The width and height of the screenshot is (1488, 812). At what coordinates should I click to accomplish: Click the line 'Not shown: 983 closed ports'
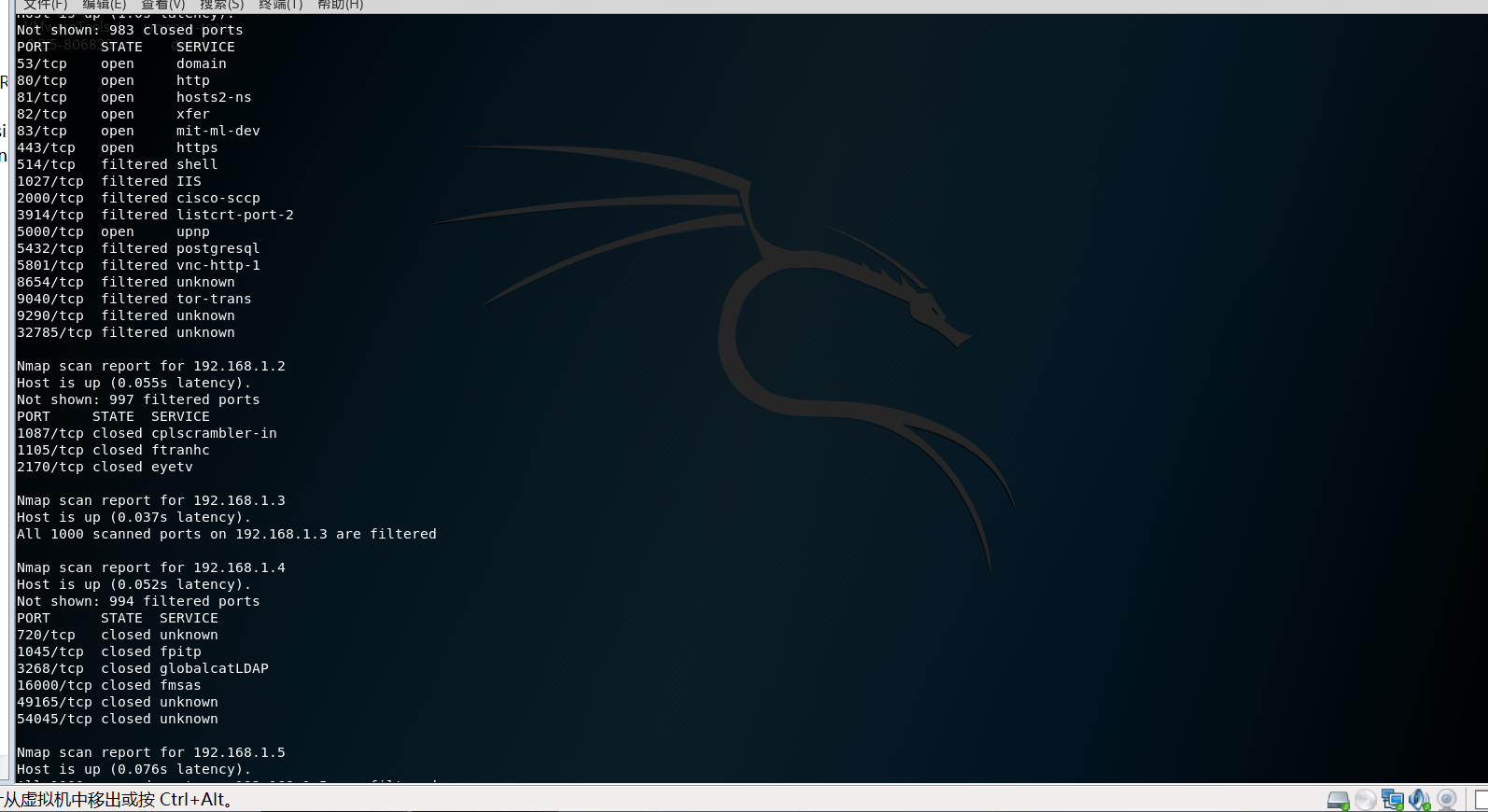tap(130, 30)
